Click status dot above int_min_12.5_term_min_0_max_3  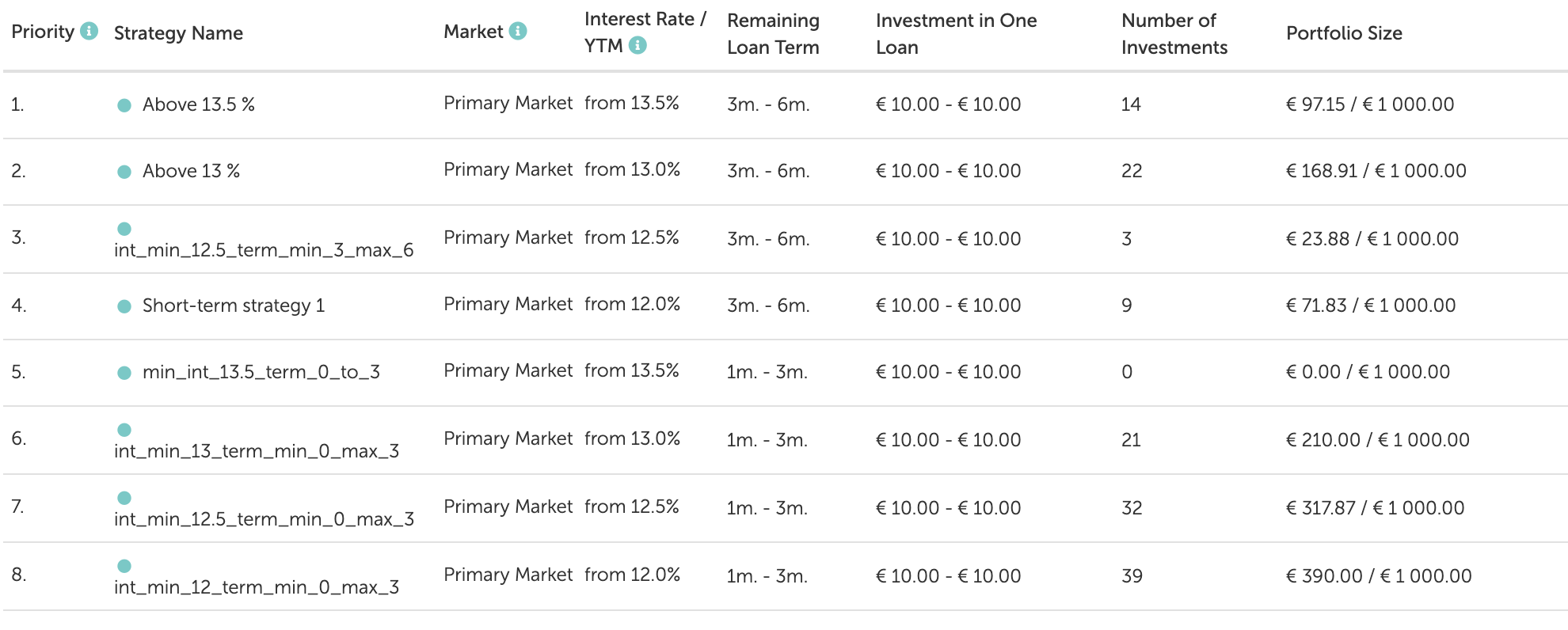tap(124, 498)
